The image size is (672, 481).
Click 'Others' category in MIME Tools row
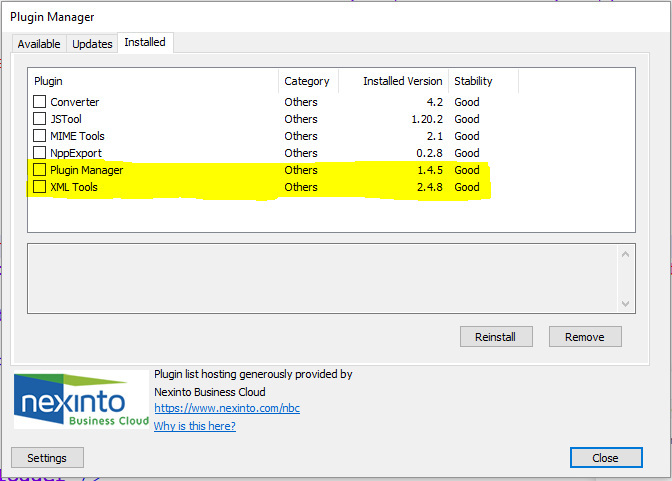click(301, 136)
